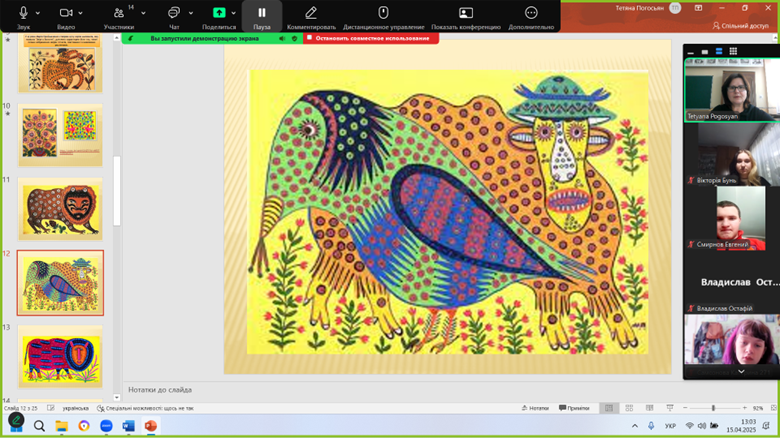780x438 pixels.
Task: Open accessibility checker Спеціальні можливості
Action: coord(145,408)
